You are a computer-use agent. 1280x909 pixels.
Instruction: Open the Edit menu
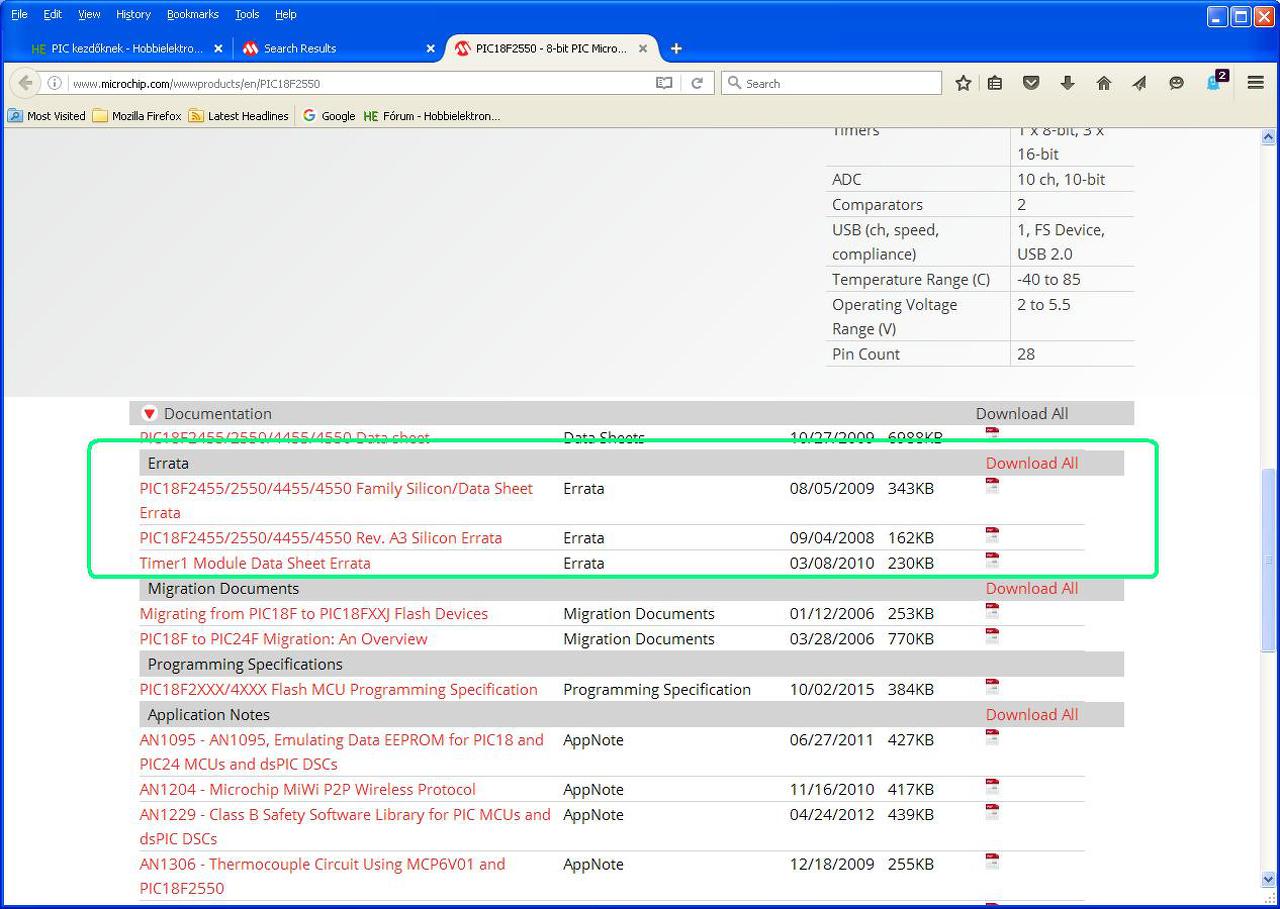[x=52, y=14]
